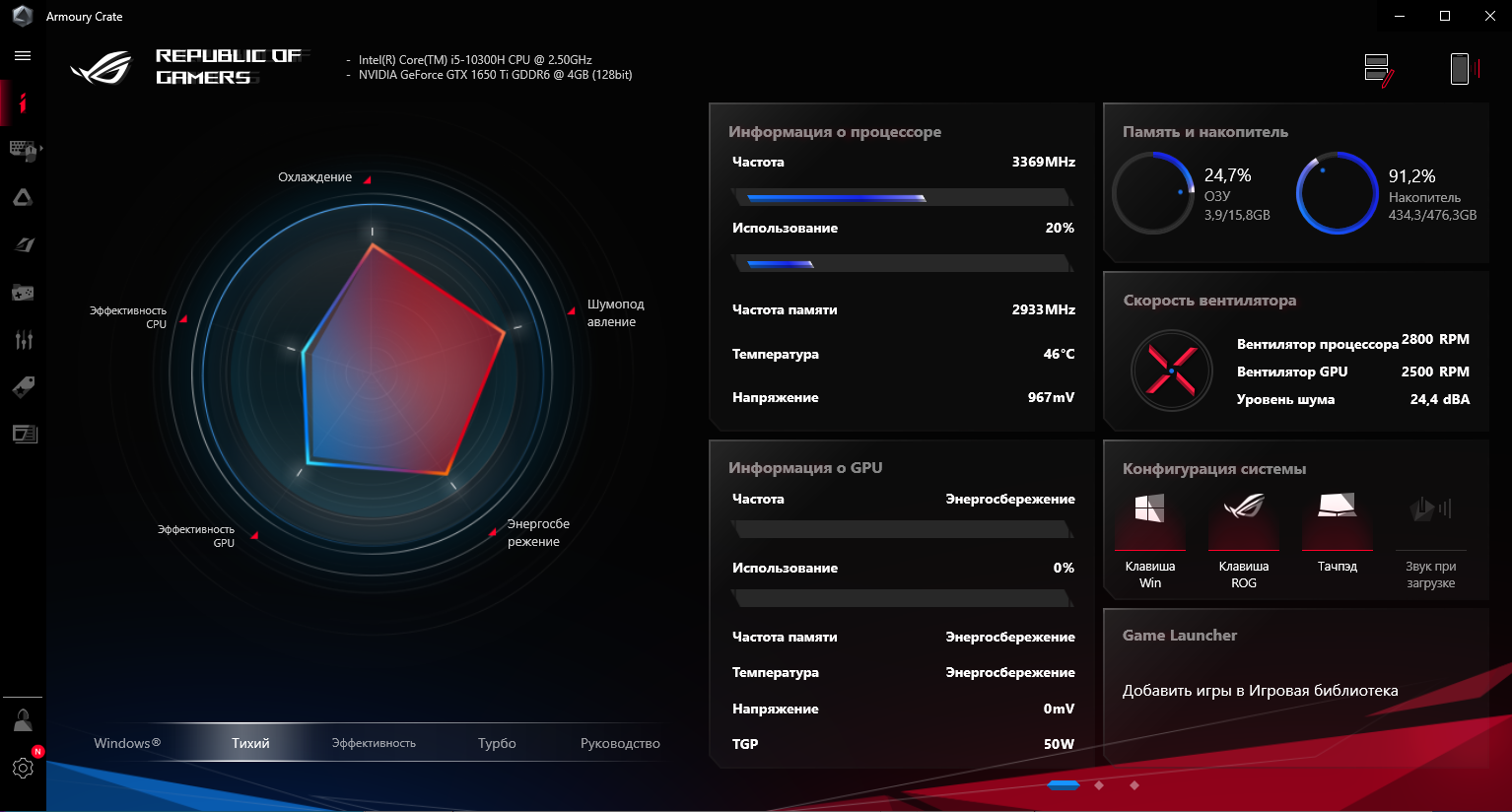Click the edit dashboard layout icon
Image resolution: width=1512 pixels, height=812 pixels.
click(x=1379, y=70)
